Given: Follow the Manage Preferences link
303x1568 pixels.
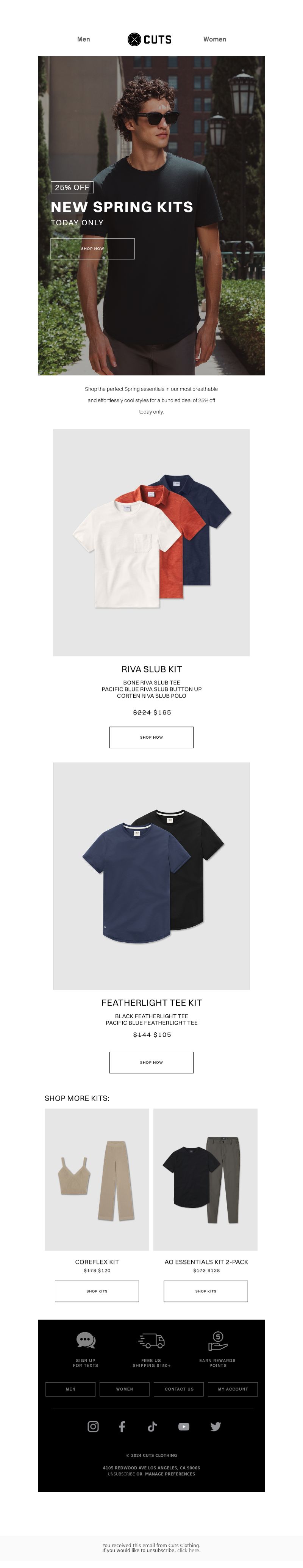Looking at the screenshot, I should pos(170,1474).
